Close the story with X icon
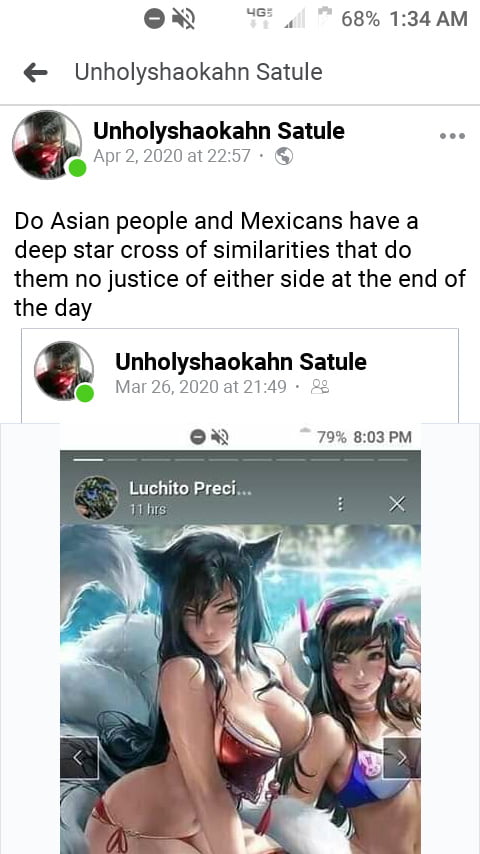The height and width of the screenshot is (854, 480). (x=397, y=504)
